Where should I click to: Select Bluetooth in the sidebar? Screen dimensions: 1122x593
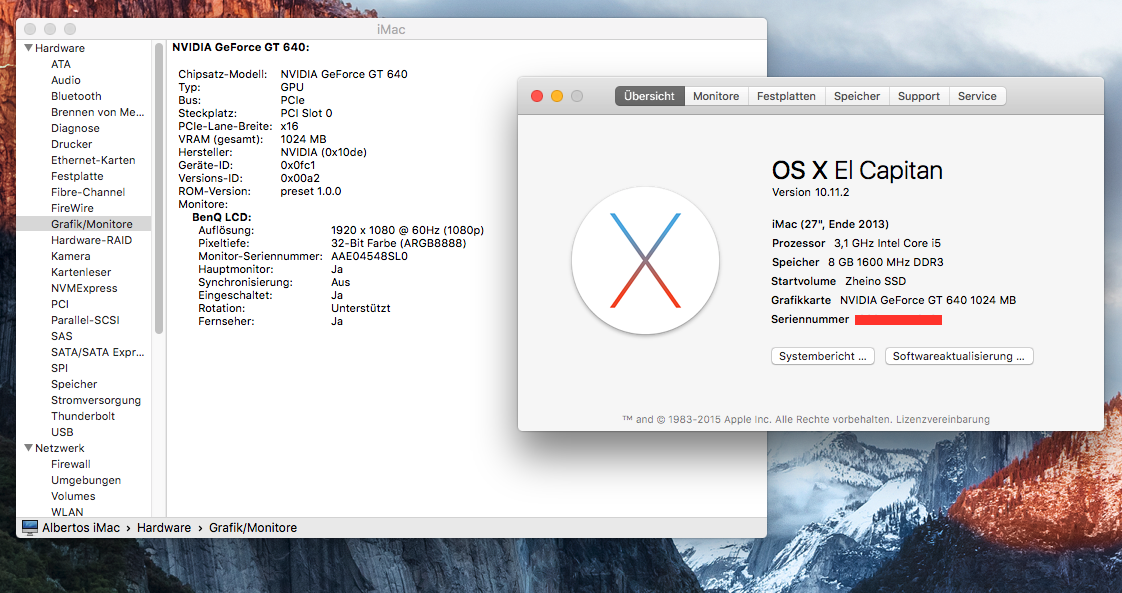pos(76,96)
